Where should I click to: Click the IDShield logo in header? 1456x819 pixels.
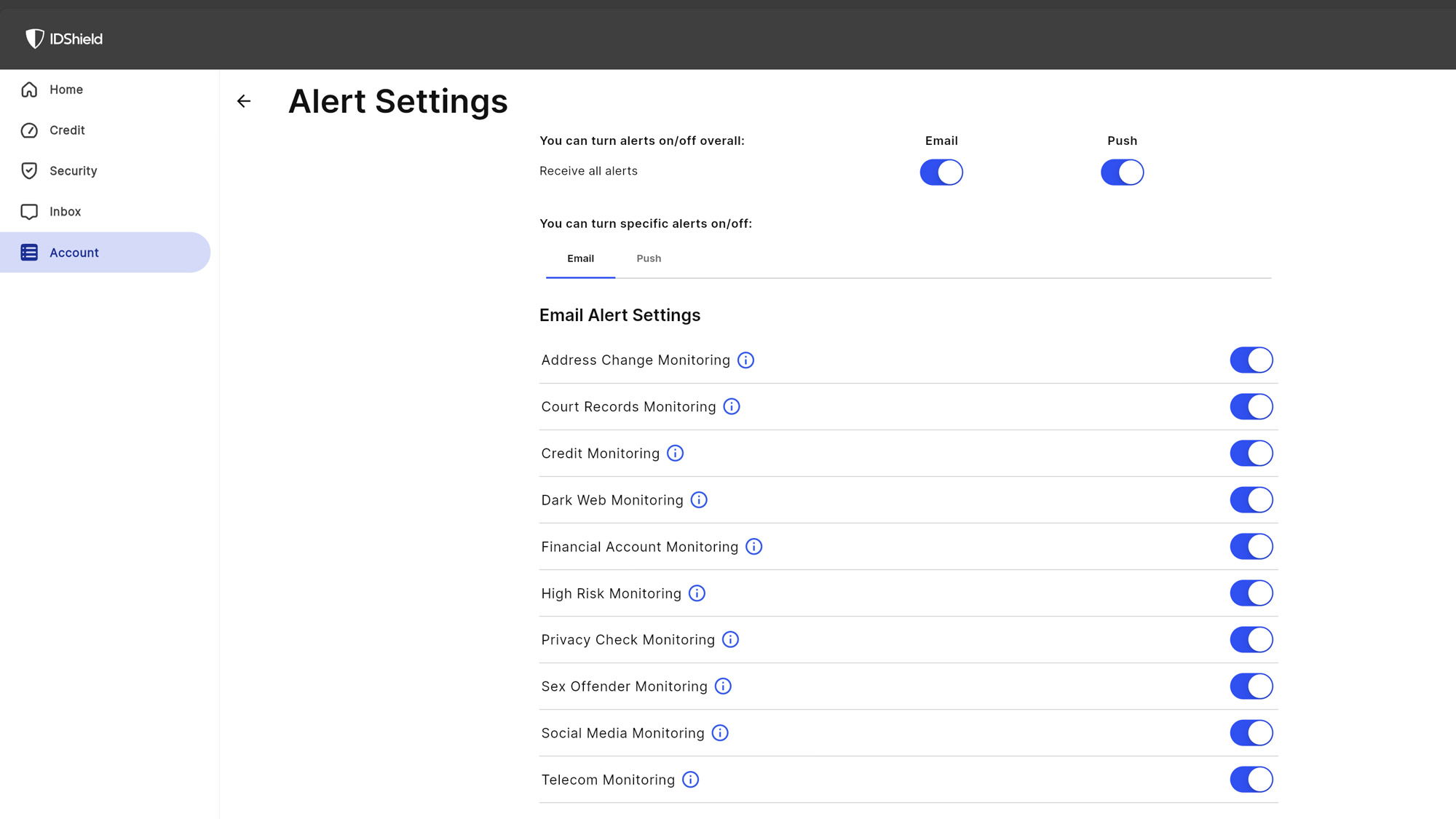[x=64, y=39]
